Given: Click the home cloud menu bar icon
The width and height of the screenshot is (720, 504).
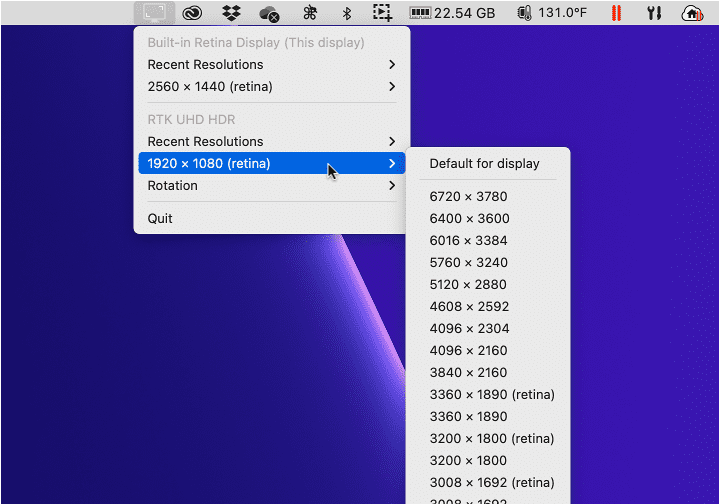Looking at the screenshot, I should (x=692, y=13).
